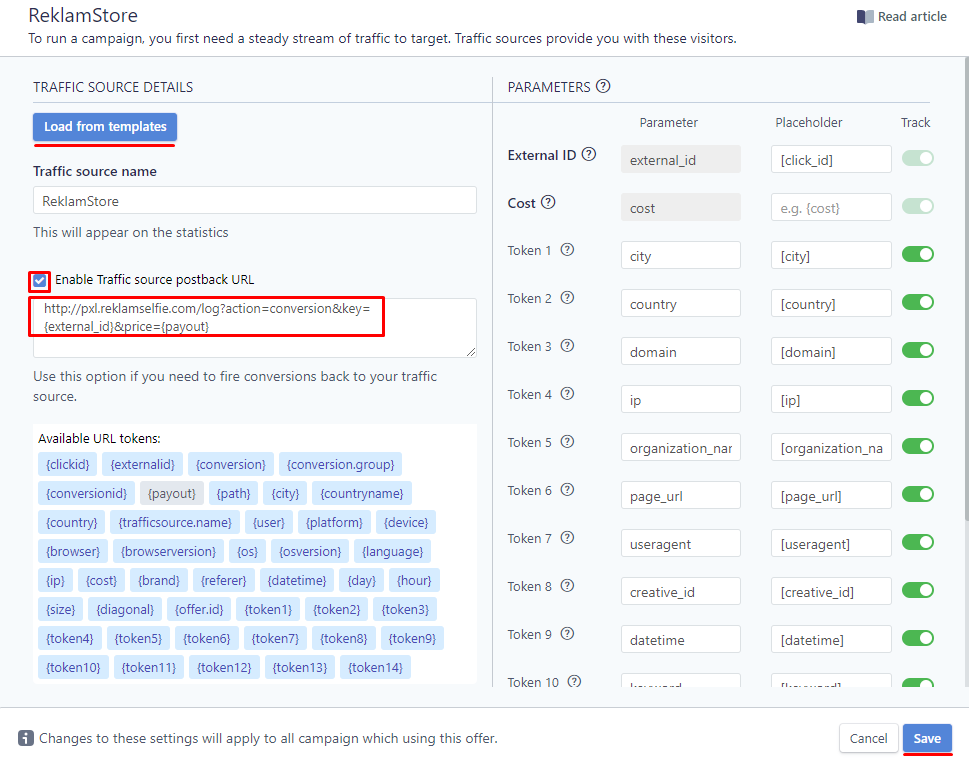Edit Token 6 parameter field page_url
The width and height of the screenshot is (969, 767).
pyautogui.click(x=680, y=496)
